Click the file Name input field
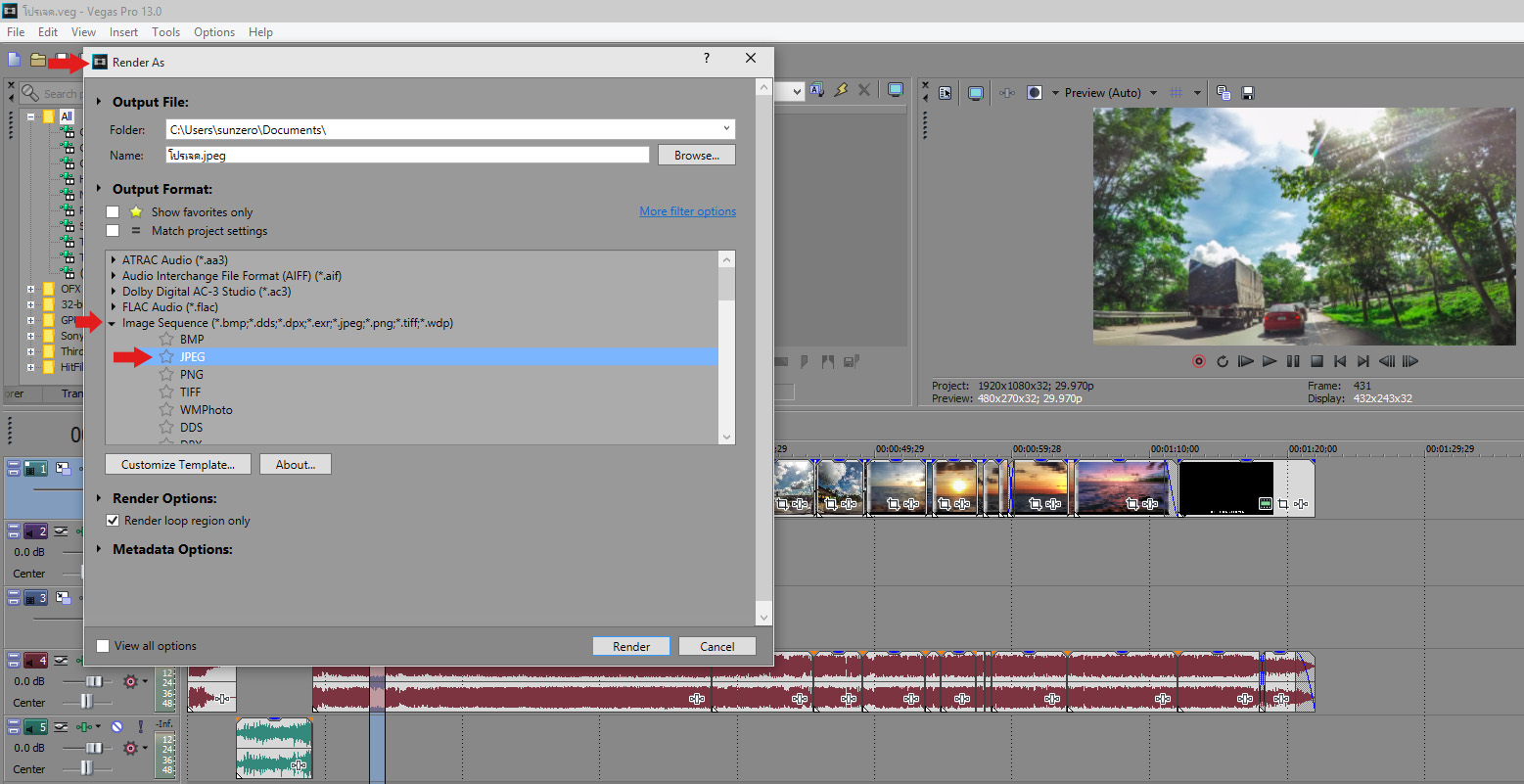 [407, 155]
